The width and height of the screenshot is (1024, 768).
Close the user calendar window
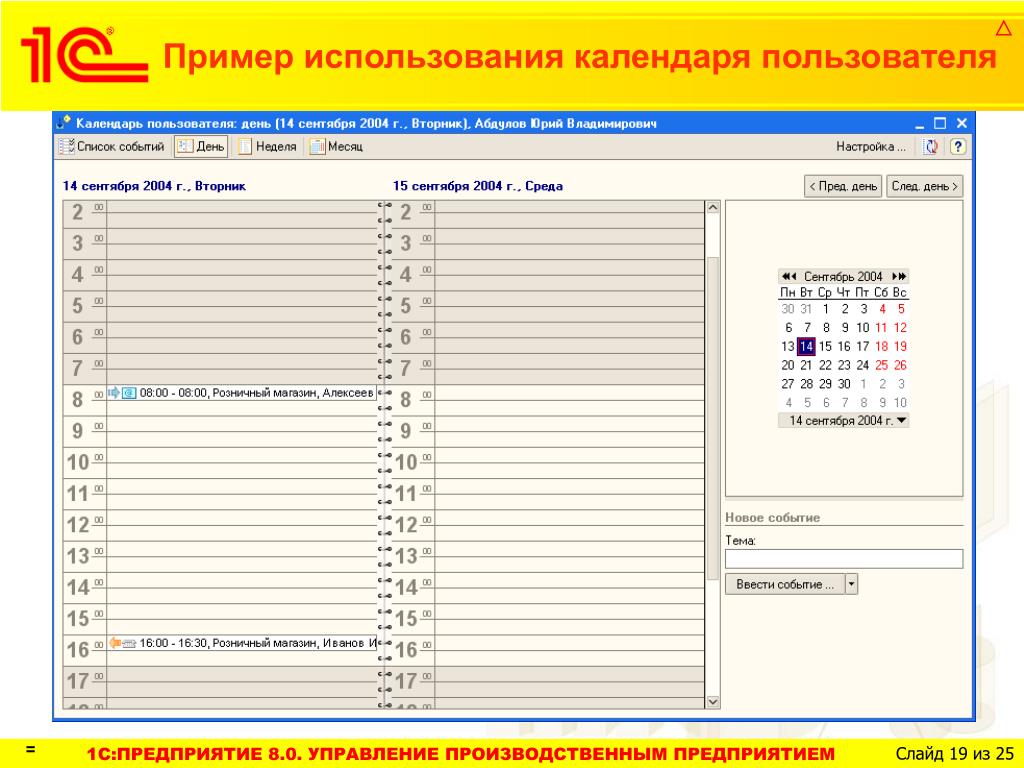click(961, 123)
